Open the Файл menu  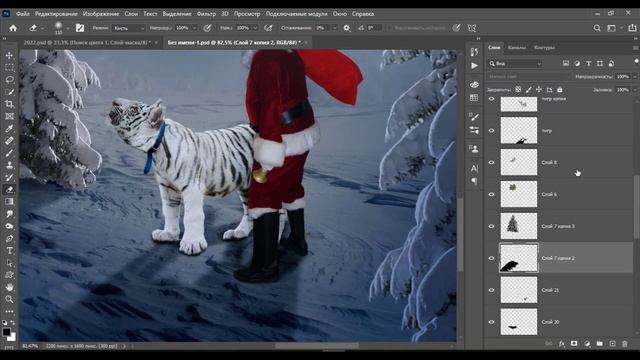[23, 14]
